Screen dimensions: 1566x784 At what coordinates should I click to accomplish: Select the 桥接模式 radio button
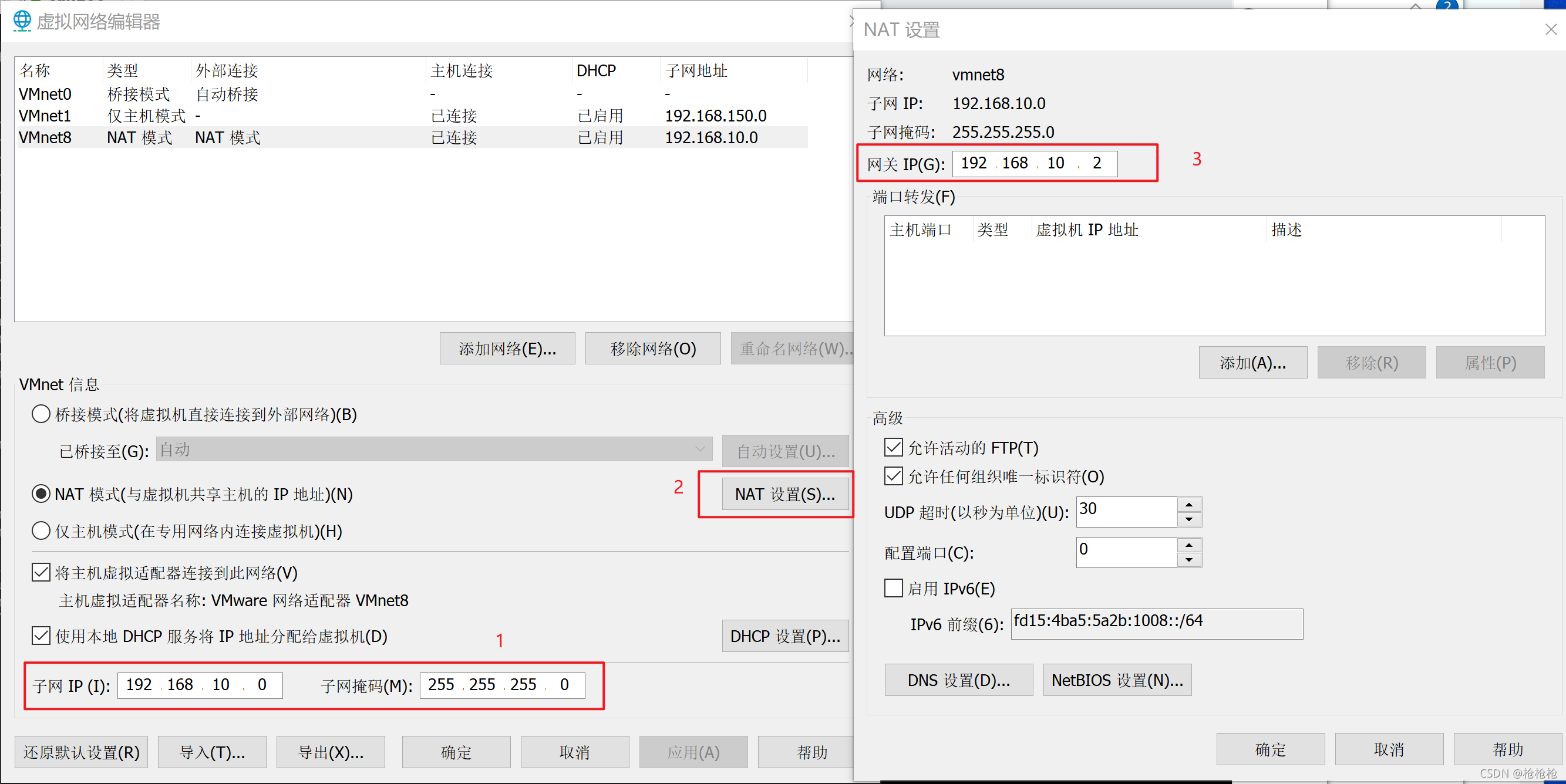(x=41, y=414)
